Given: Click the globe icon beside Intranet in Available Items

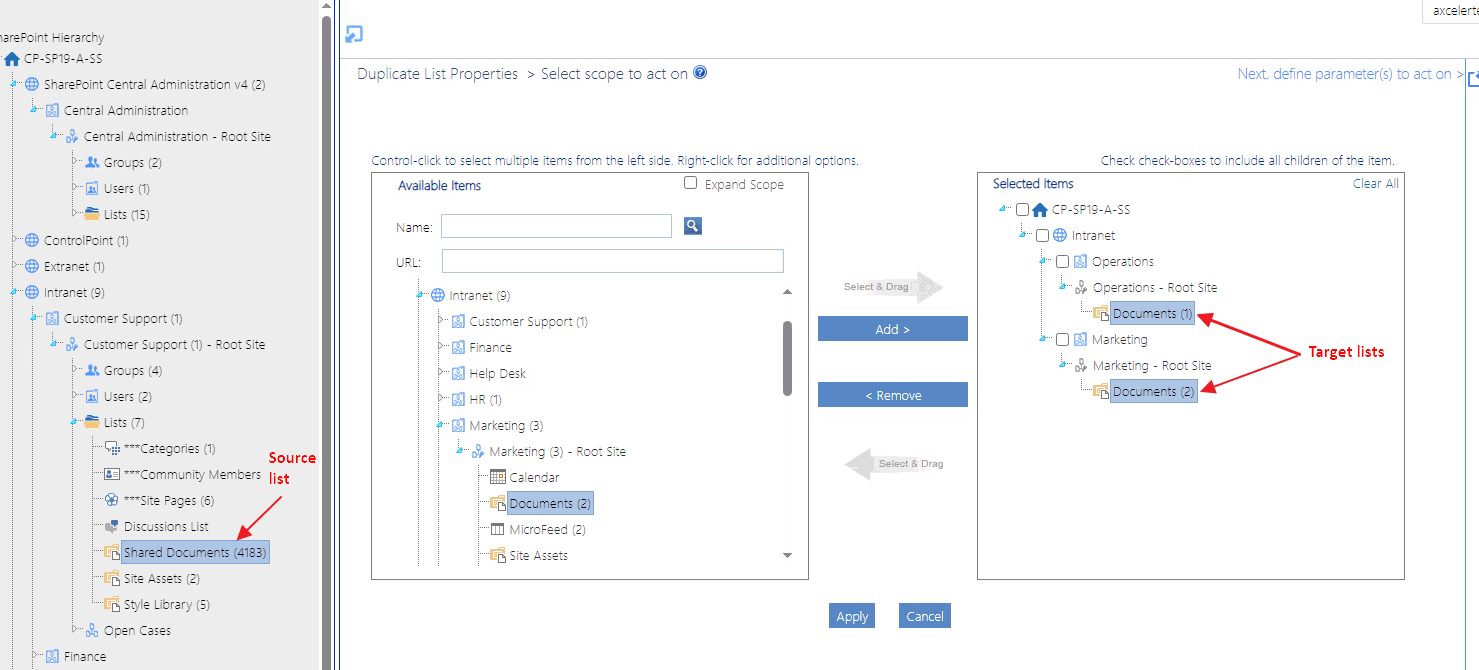Looking at the screenshot, I should click(438, 296).
